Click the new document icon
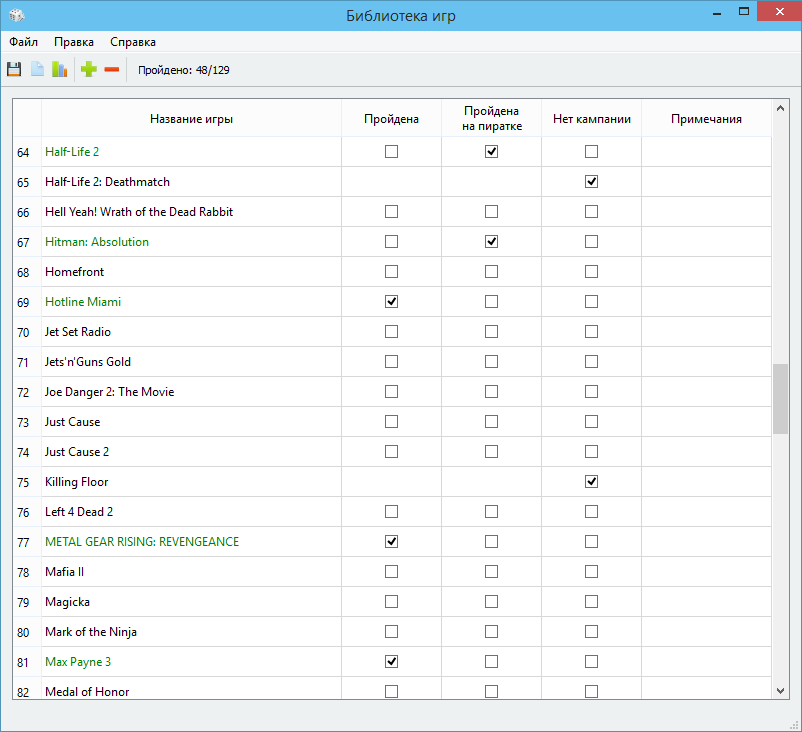This screenshot has height=732, width=802. click(x=37, y=69)
